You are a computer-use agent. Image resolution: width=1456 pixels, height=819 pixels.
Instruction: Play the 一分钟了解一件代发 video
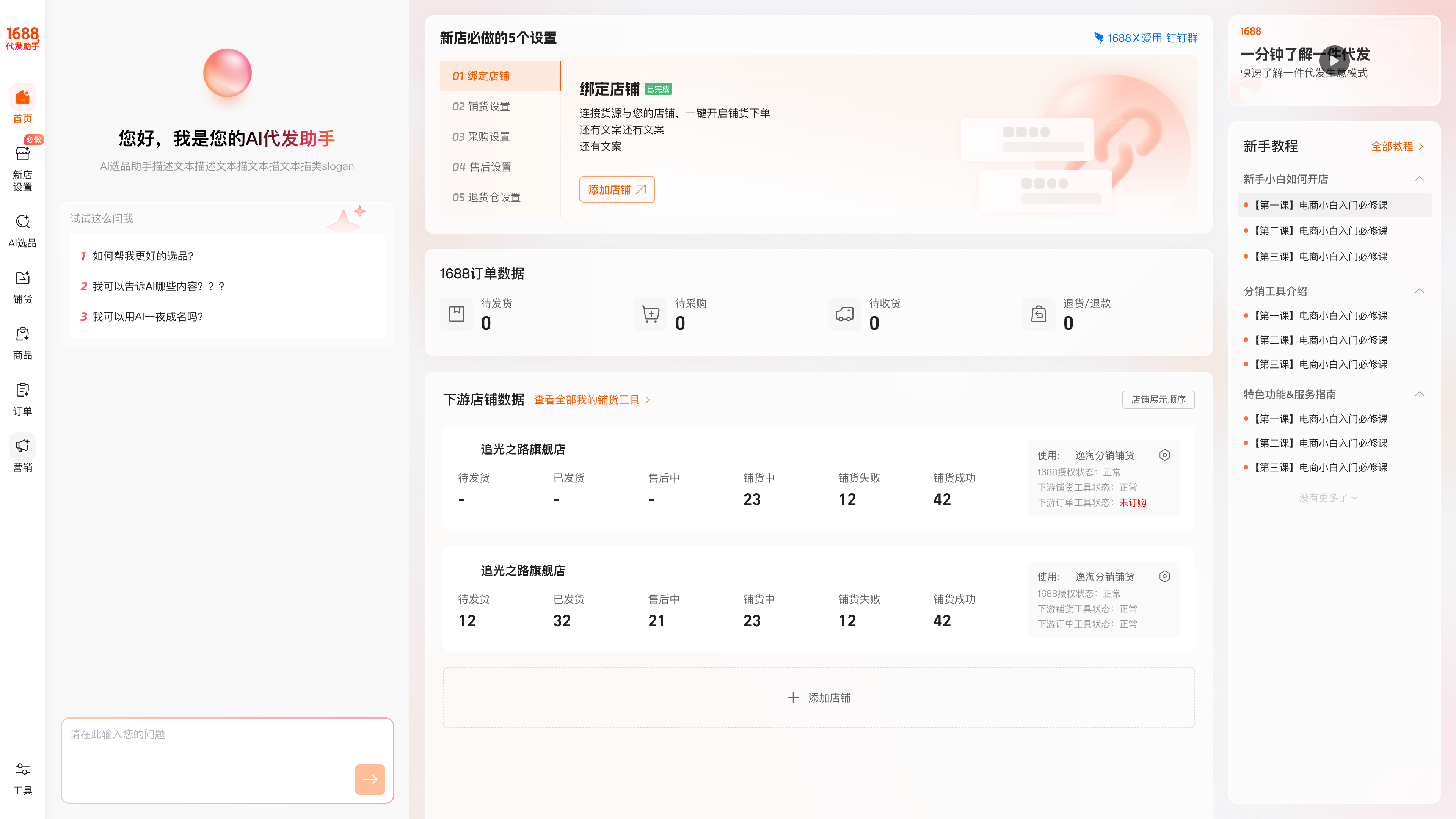[x=1334, y=61]
